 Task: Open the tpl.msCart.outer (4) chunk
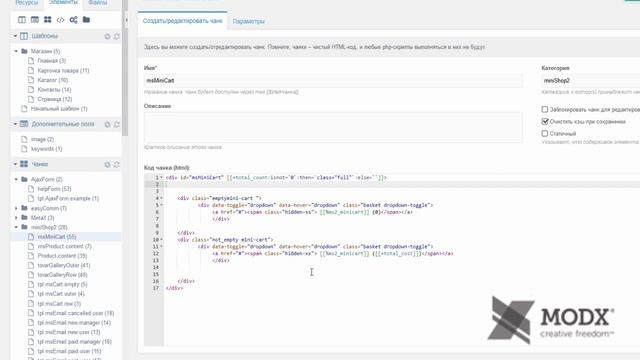pos(61,293)
